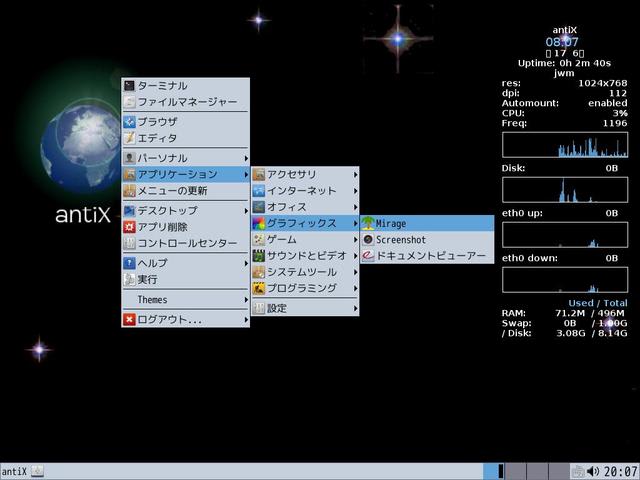
Task: Click the blue help icon beside ヘルプ
Action: 129,263
